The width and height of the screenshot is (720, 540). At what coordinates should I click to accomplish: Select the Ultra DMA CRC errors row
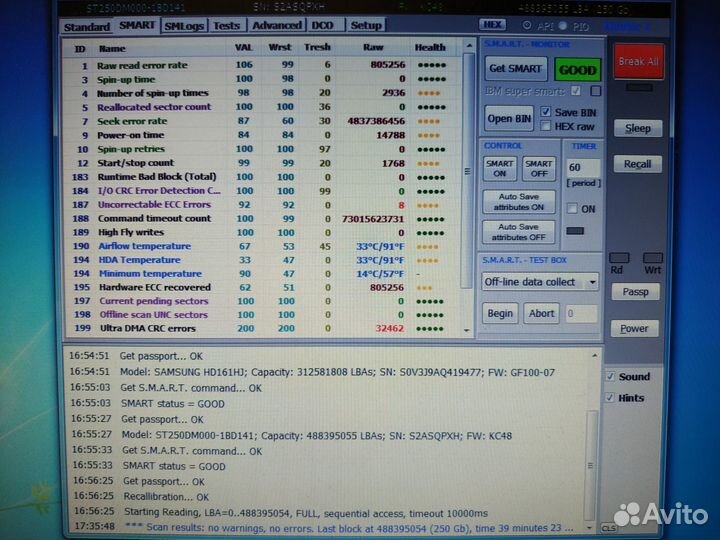264,328
